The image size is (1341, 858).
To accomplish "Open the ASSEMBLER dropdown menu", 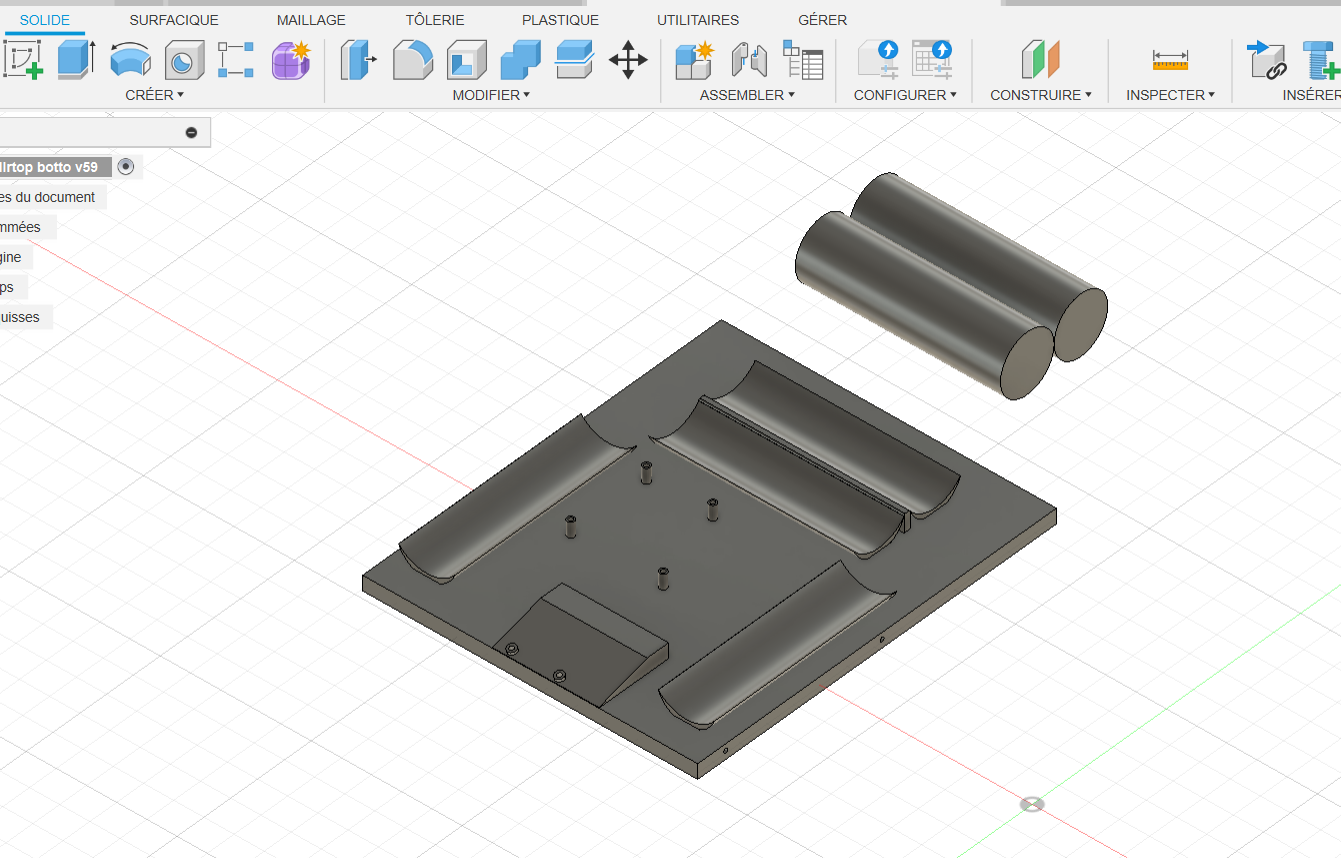I will (747, 95).
